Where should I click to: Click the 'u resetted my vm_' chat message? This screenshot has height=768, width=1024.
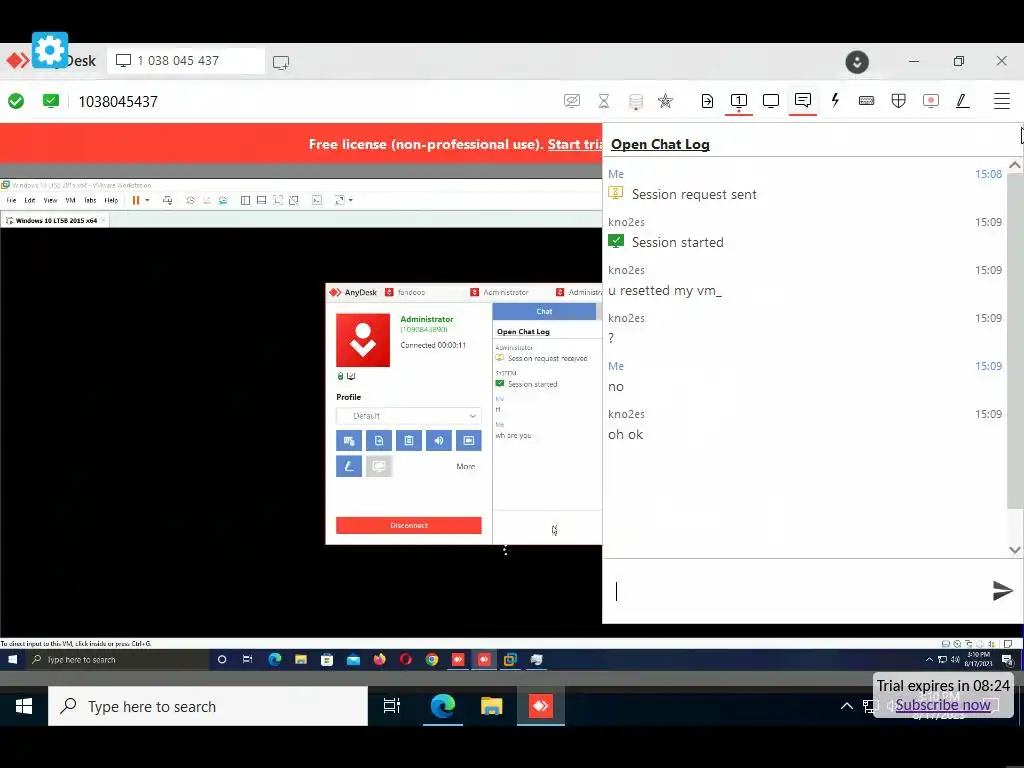coord(665,291)
